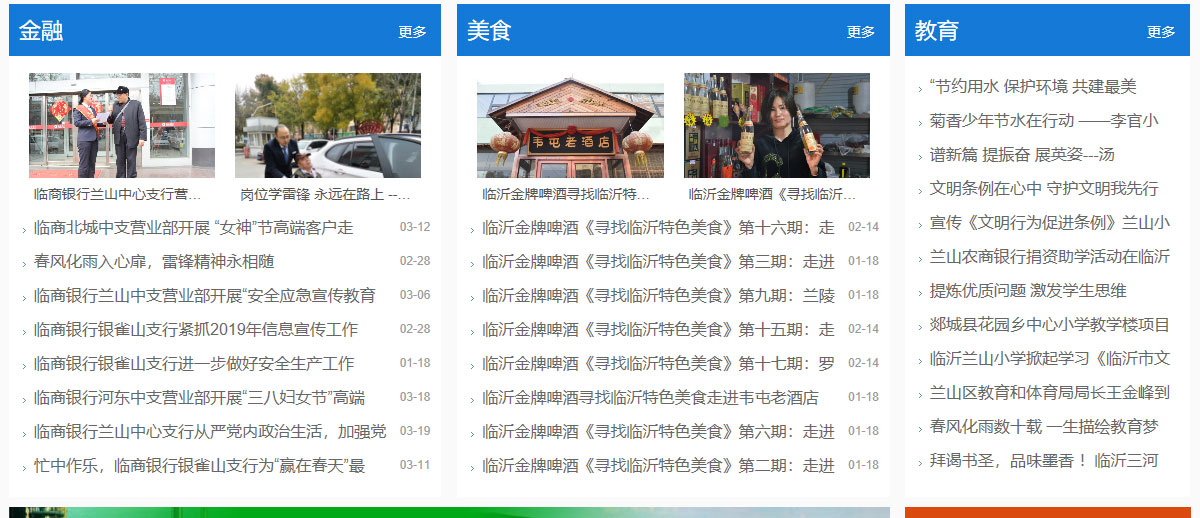The width and height of the screenshot is (1200, 518).
Task: Open bank staff thumbnail in 金融 section
Action: click(x=122, y=125)
